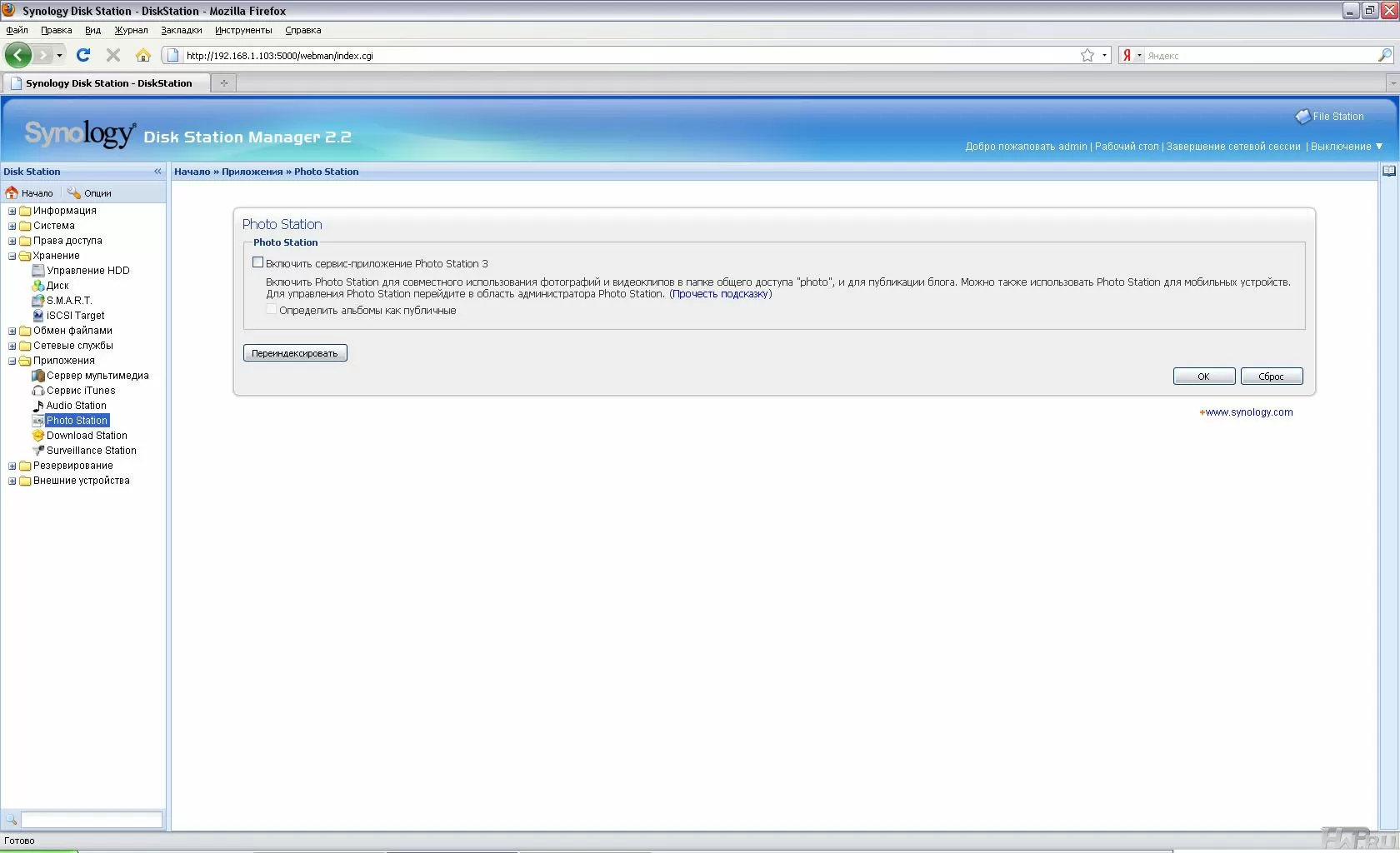
Task: Switch to the Опции tab in sidebar
Action: click(90, 193)
